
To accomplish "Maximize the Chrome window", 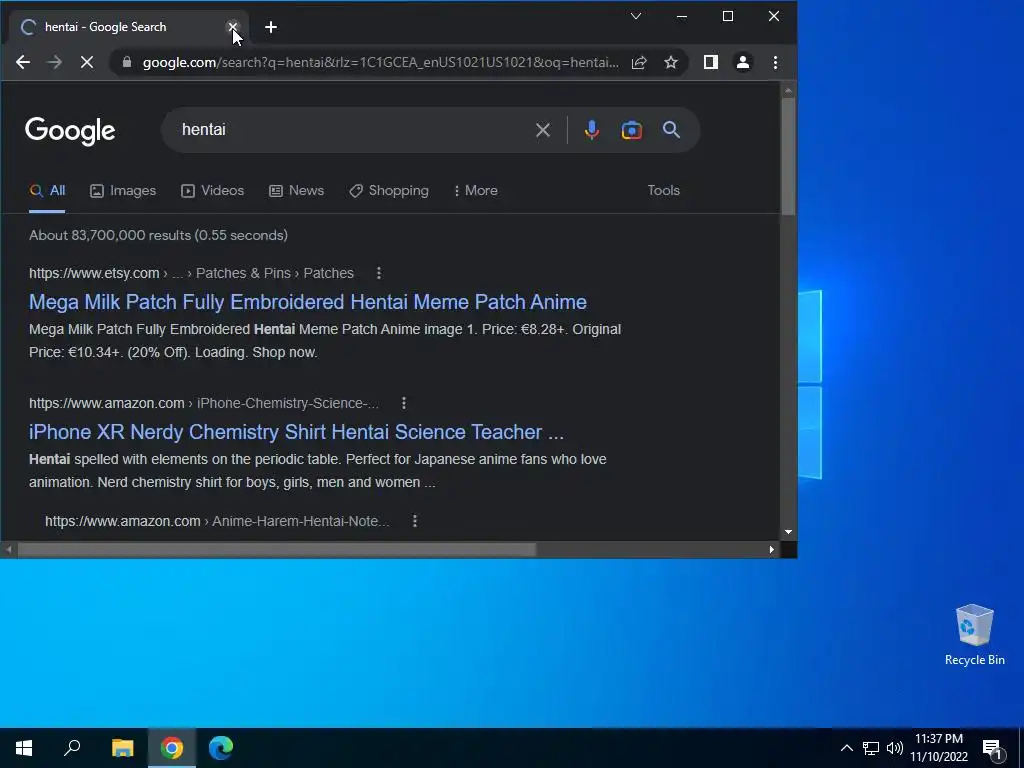I will pyautogui.click(x=728, y=16).
